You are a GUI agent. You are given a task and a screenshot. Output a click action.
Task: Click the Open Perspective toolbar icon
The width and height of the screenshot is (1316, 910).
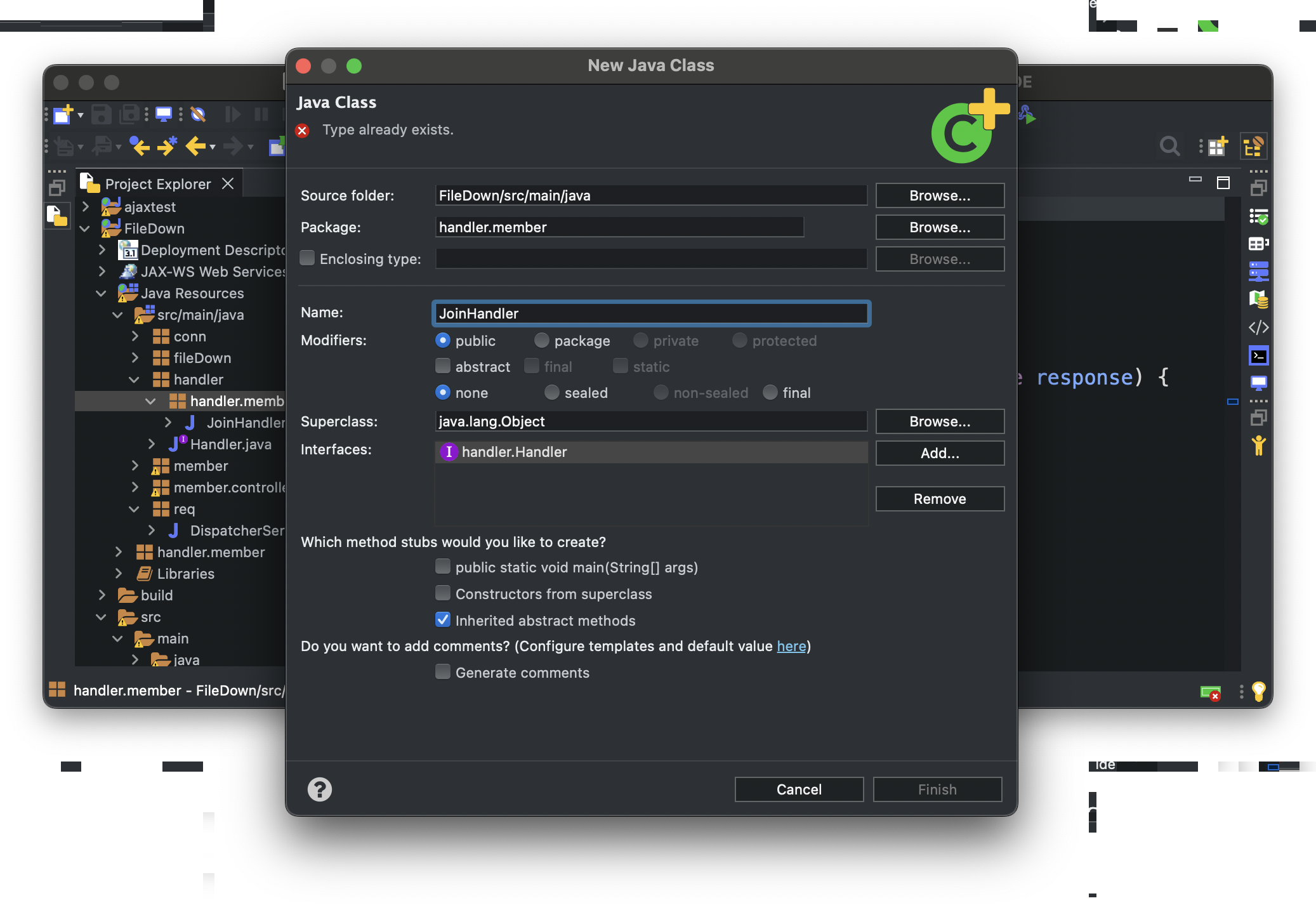[x=1217, y=147]
